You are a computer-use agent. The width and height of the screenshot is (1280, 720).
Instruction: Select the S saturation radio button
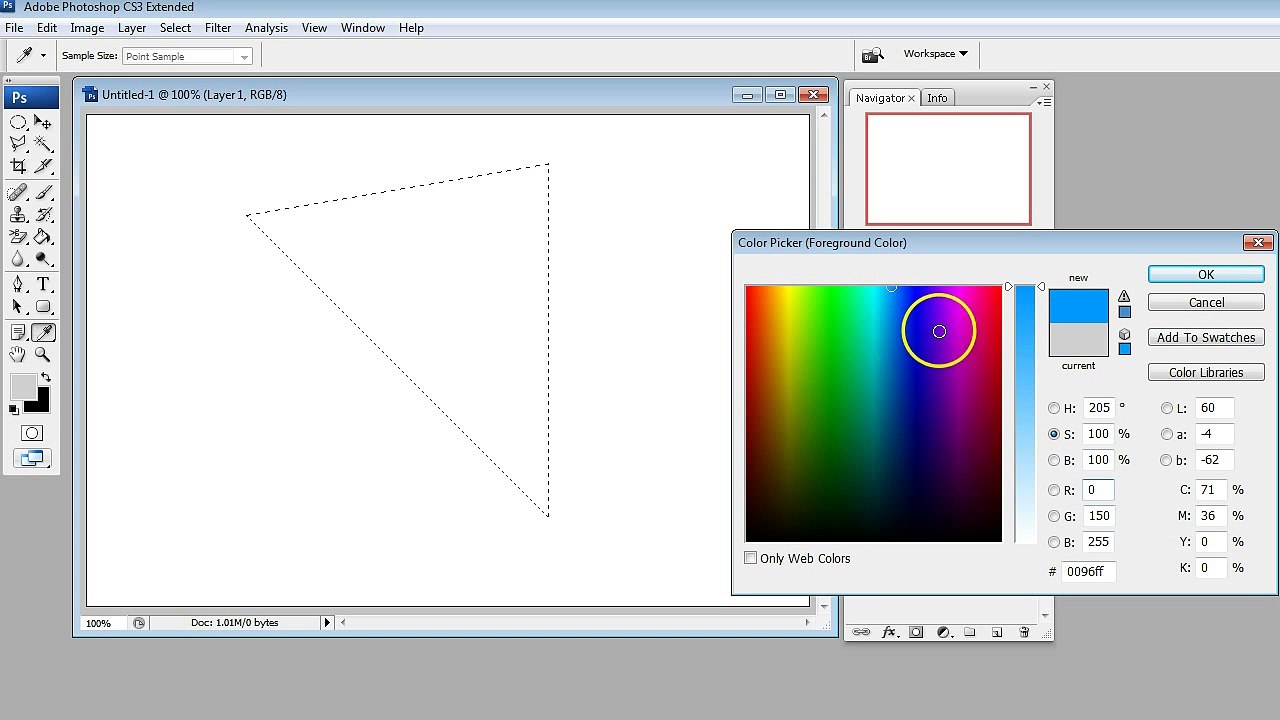(x=1054, y=434)
